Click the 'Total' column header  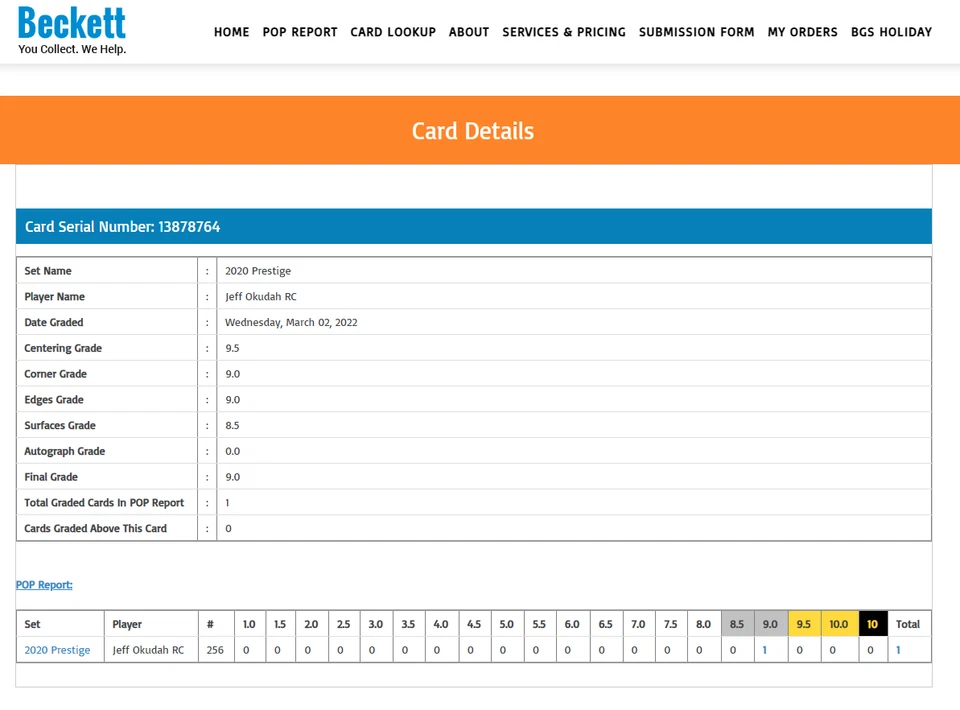coord(908,624)
